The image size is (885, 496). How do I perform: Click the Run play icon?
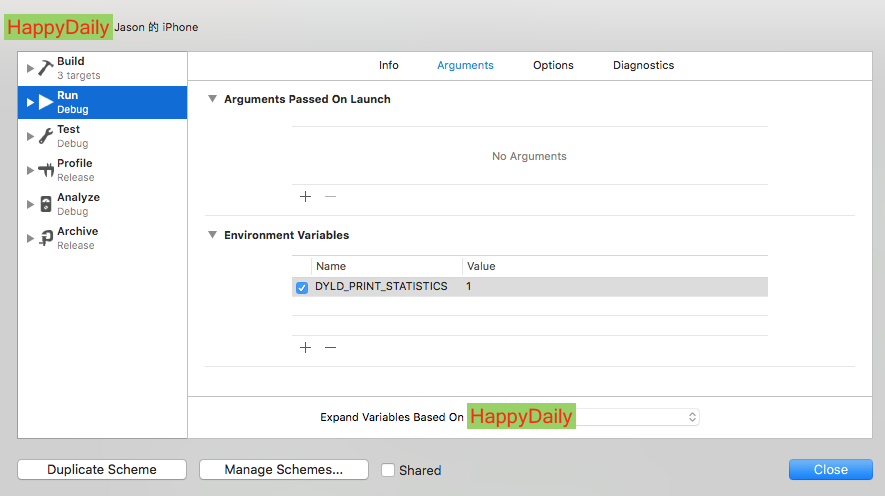pyautogui.click(x=46, y=102)
